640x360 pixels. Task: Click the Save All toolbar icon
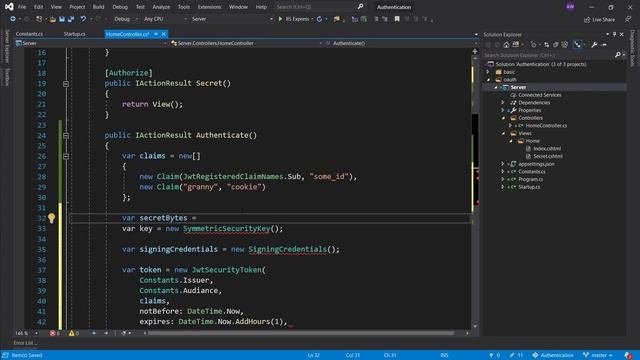pyautogui.click(x=71, y=19)
